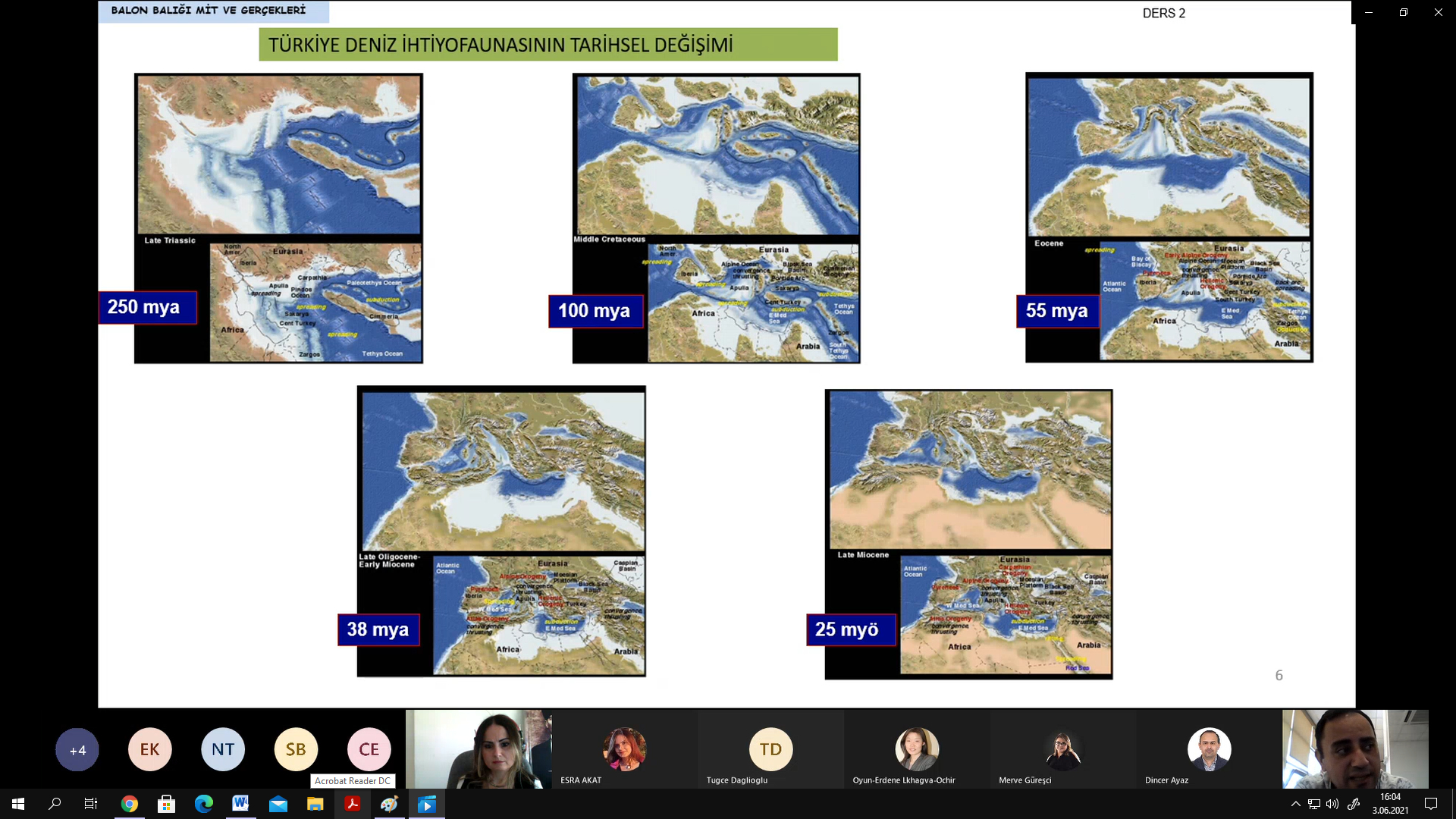Open Word from the taskbar
Viewport: 1456px width, 819px height.
240,804
